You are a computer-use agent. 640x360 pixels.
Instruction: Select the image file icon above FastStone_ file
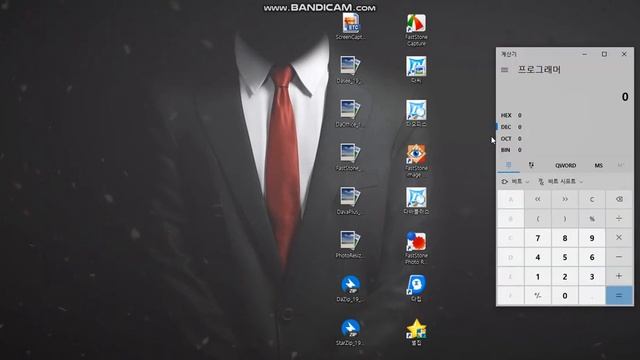pos(350,113)
